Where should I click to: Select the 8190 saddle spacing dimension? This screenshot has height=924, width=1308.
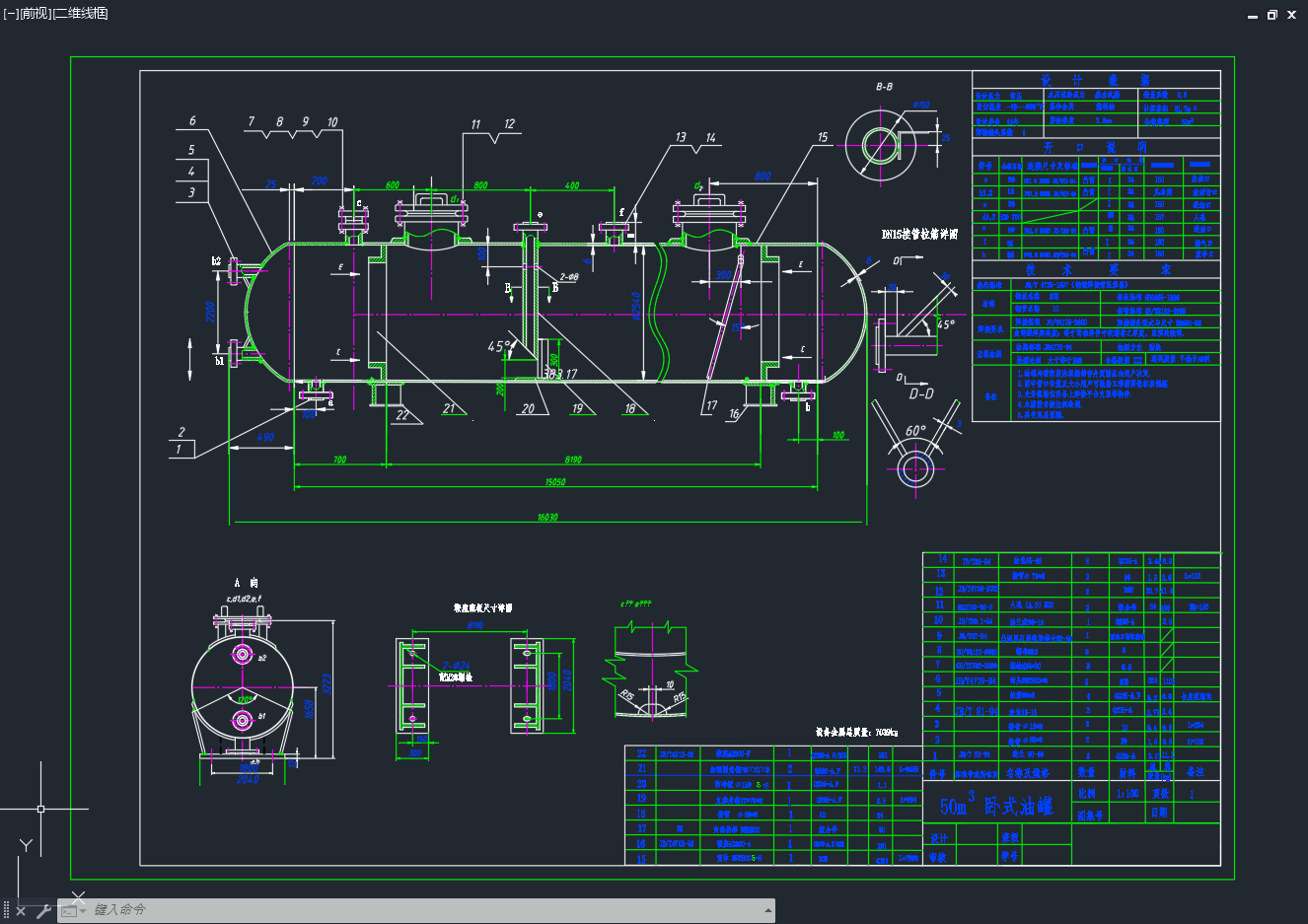tap(573, 460)
